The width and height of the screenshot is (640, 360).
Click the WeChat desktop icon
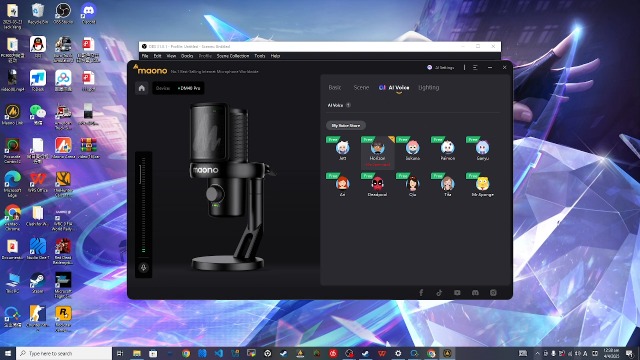pyautogui.click(x=38, y=114)
